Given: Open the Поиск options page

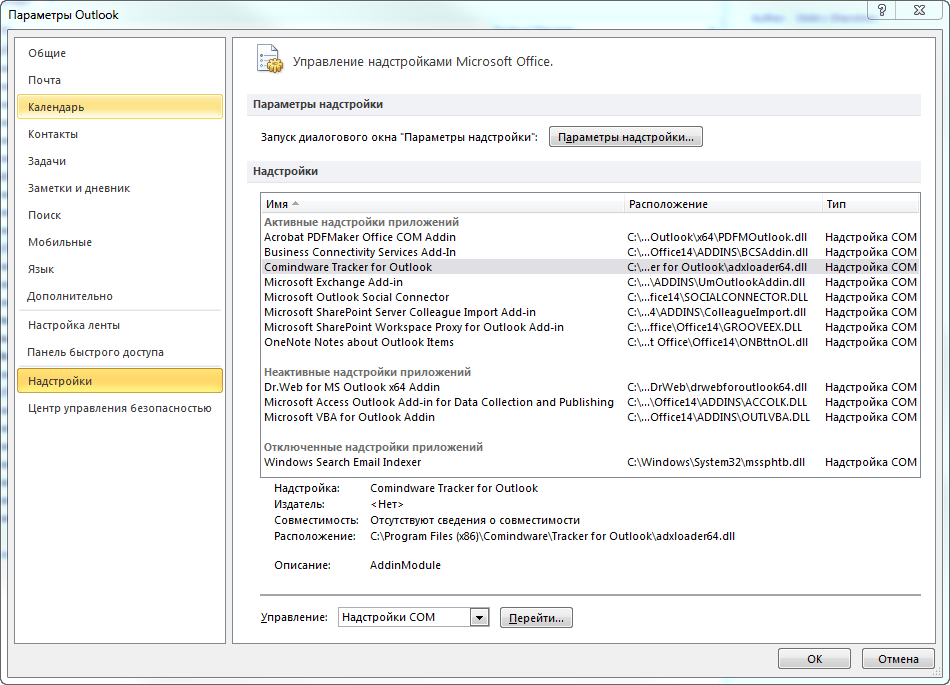Looking at the screenshot, I should click(x=120, y=215).
